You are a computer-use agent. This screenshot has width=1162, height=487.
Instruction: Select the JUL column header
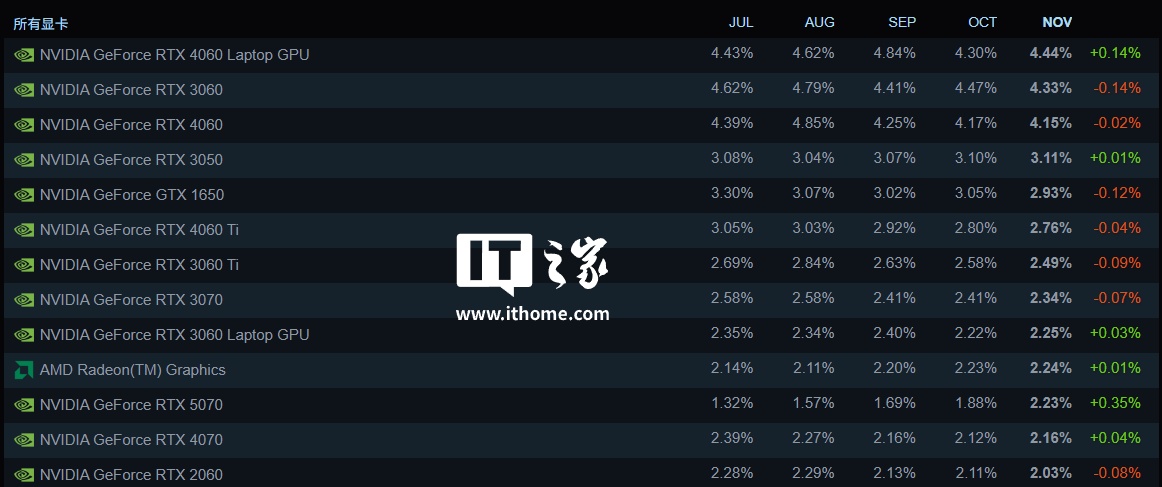pyautogui.click(x=741, y=22)
